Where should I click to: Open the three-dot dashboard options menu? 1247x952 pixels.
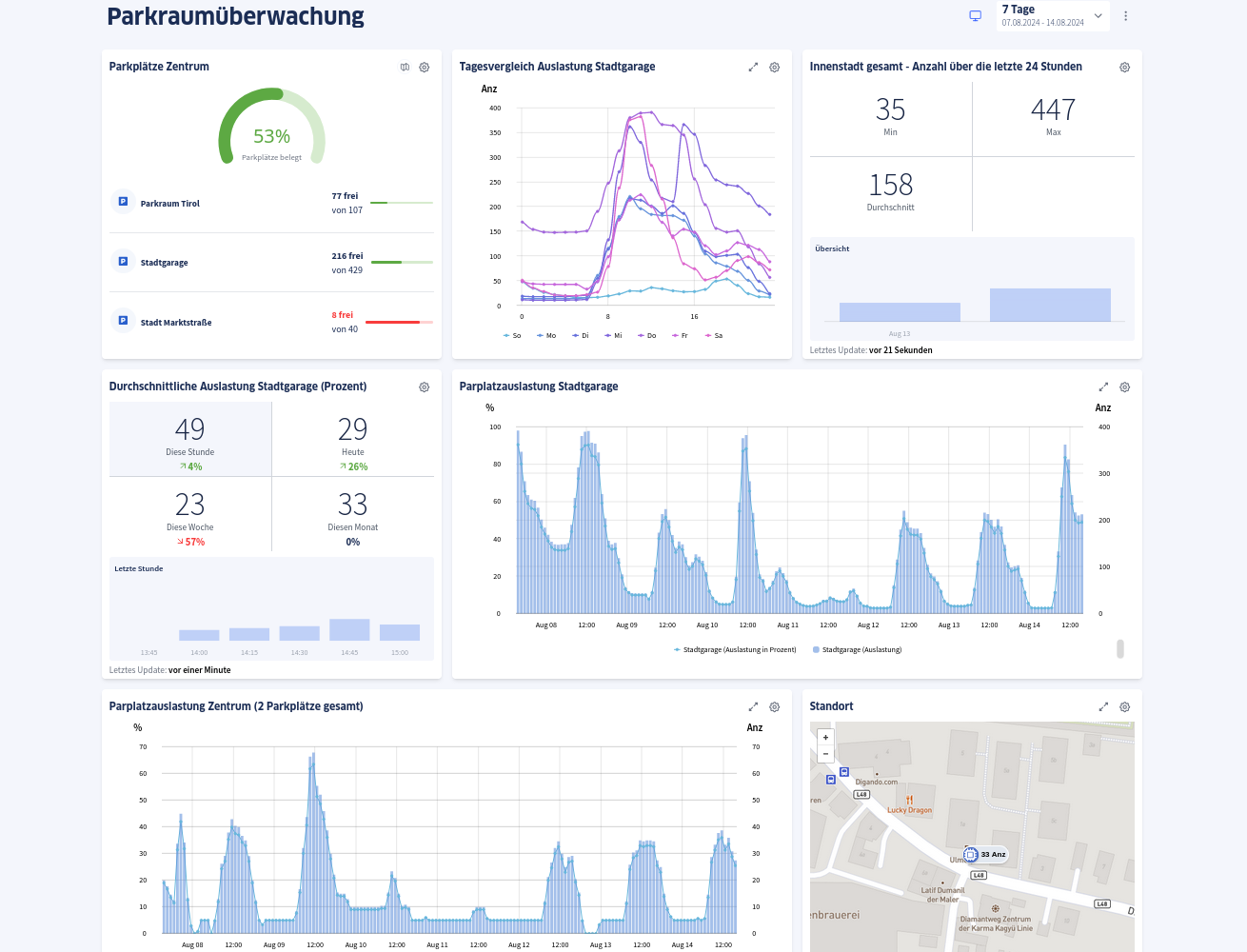[x=1125, y=15]
